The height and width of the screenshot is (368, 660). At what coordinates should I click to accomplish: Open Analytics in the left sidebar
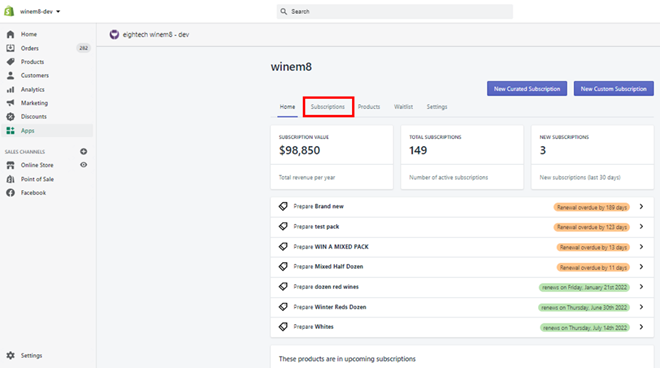[32, 89]
